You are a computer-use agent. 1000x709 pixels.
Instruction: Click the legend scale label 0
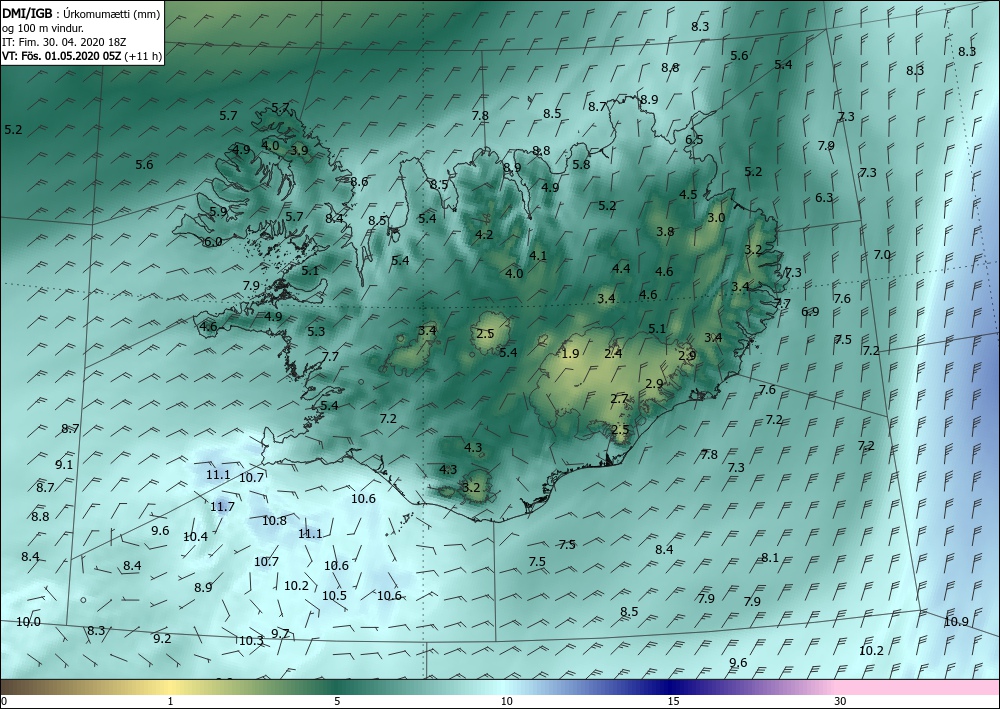[4, 701]
